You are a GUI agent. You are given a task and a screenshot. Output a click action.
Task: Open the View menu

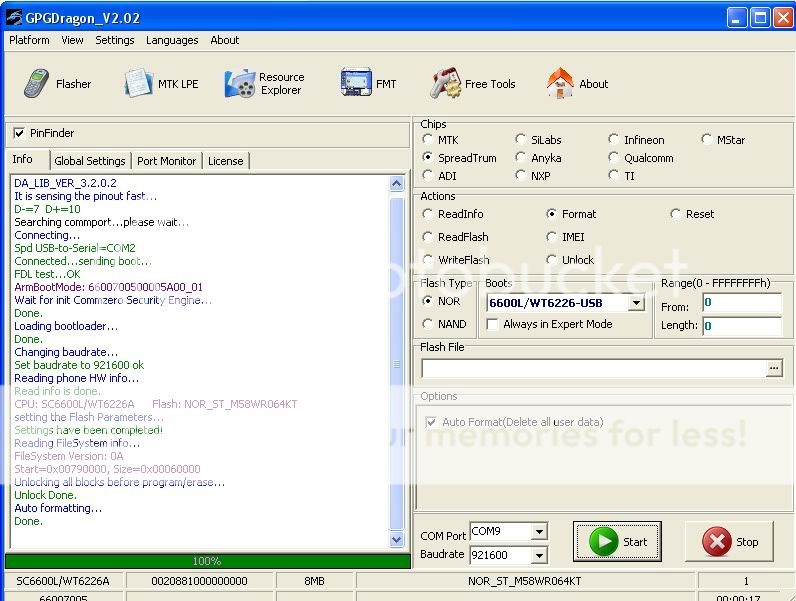point(73,40)
